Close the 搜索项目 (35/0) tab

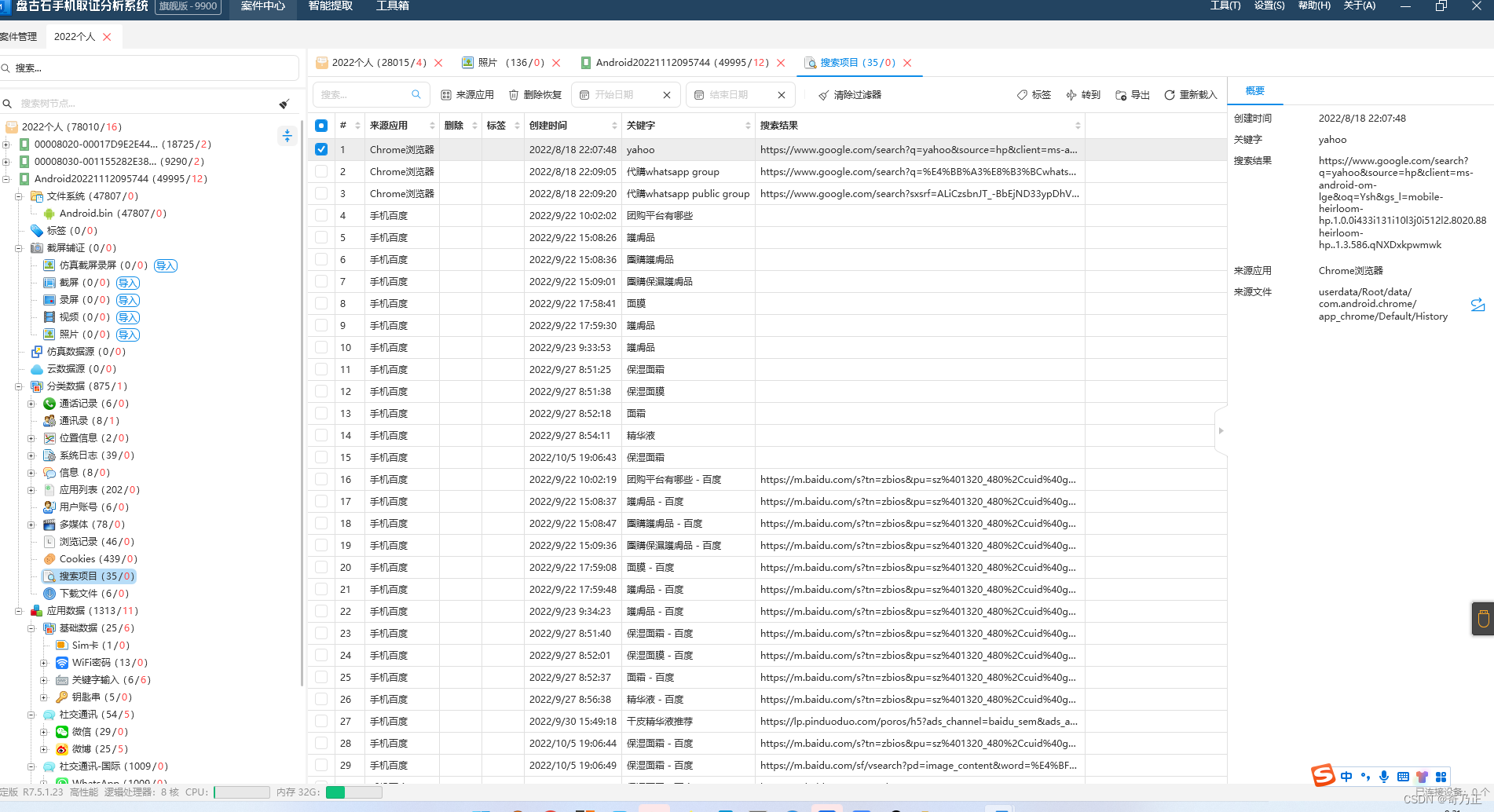[907, 63]
